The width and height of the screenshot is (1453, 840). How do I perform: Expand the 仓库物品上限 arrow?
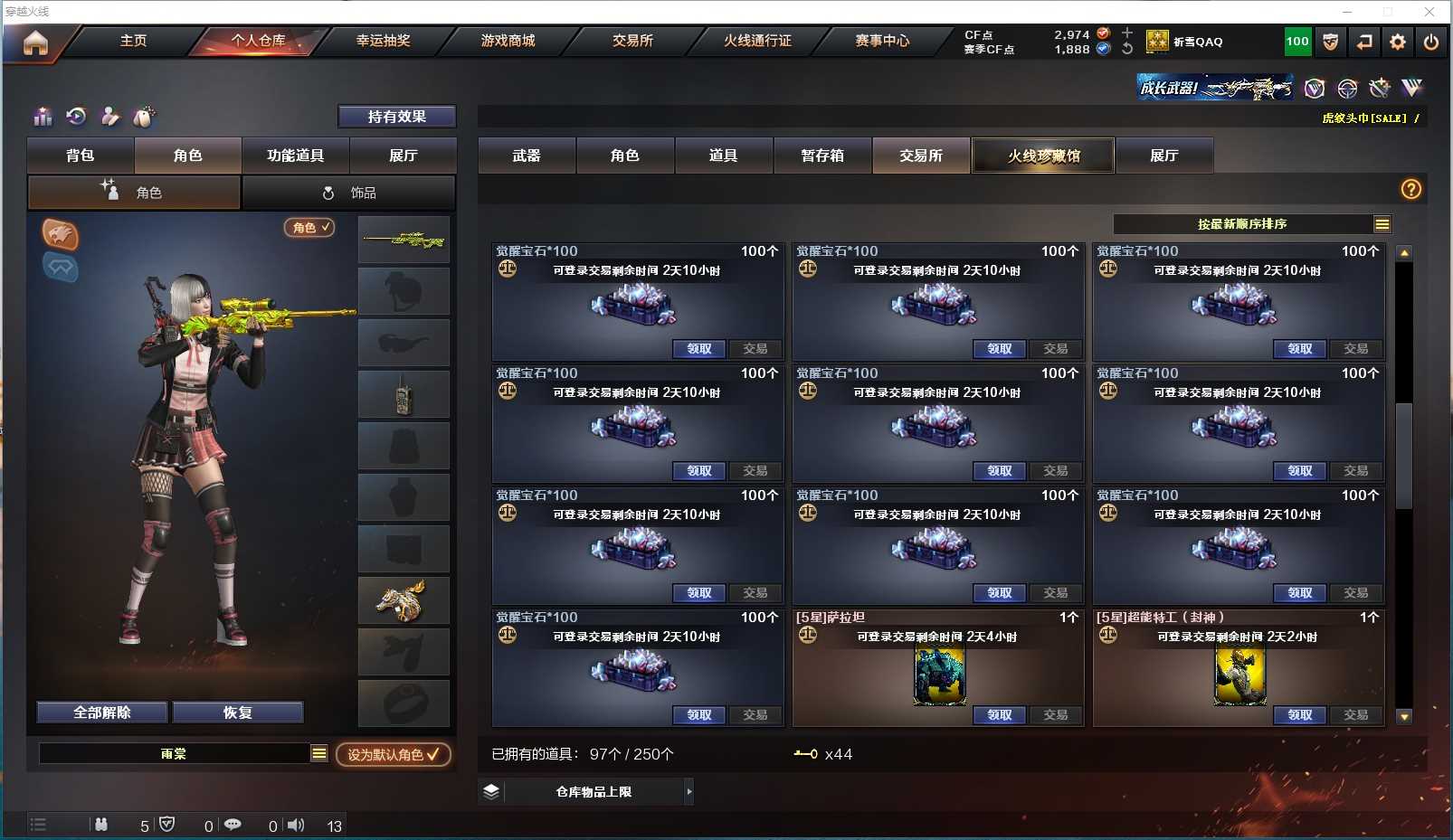tap(689, 792)
